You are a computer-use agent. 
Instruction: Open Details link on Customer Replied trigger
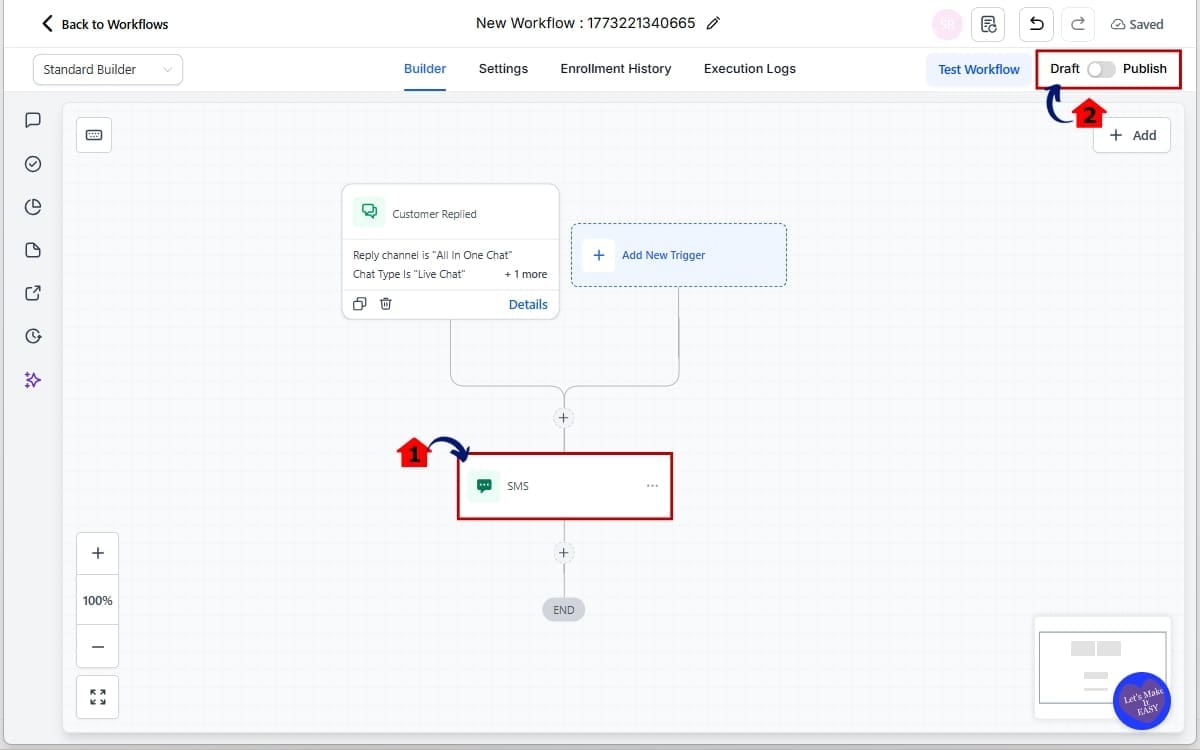click(528, 304)
